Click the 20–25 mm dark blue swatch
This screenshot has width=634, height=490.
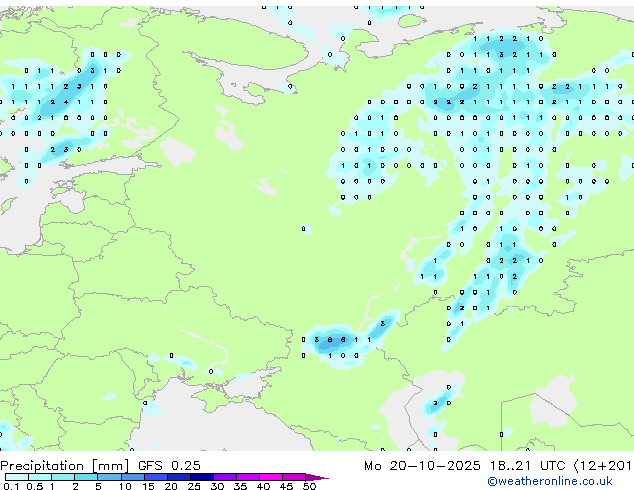coord(179,477)
